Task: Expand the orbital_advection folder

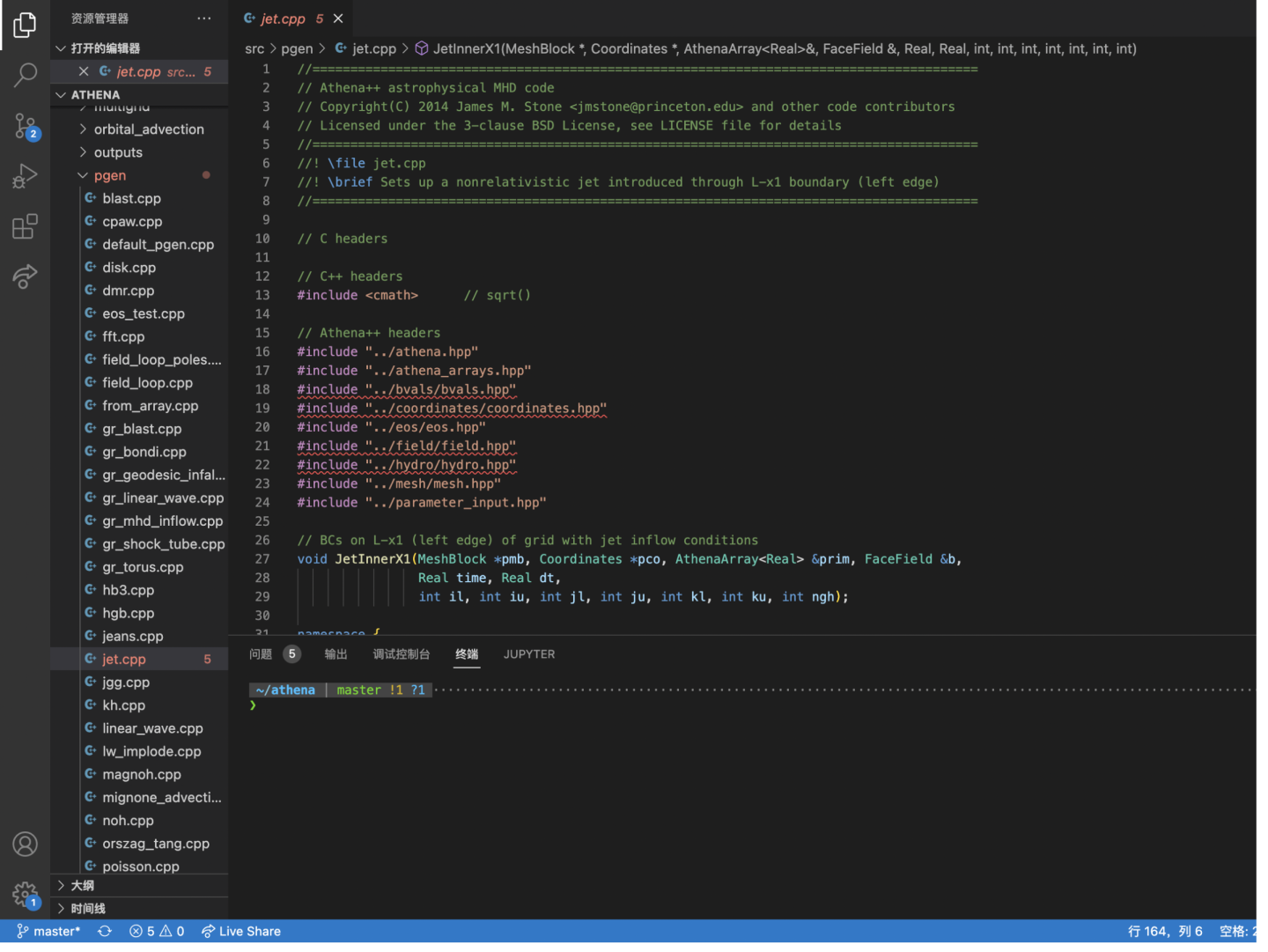Action: coord(148,129)
